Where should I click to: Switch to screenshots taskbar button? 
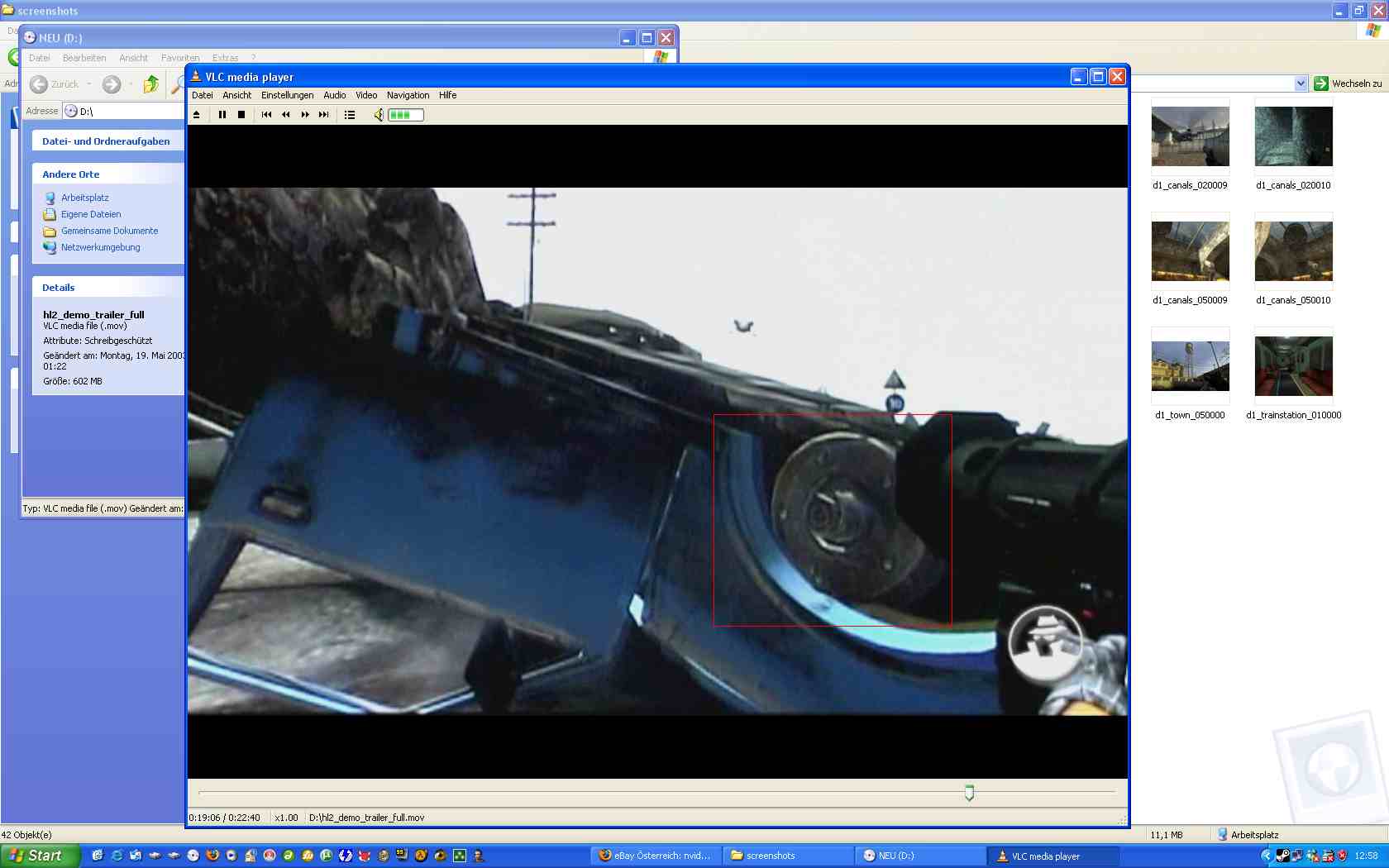pyautogui.click(x=789, y=856)
